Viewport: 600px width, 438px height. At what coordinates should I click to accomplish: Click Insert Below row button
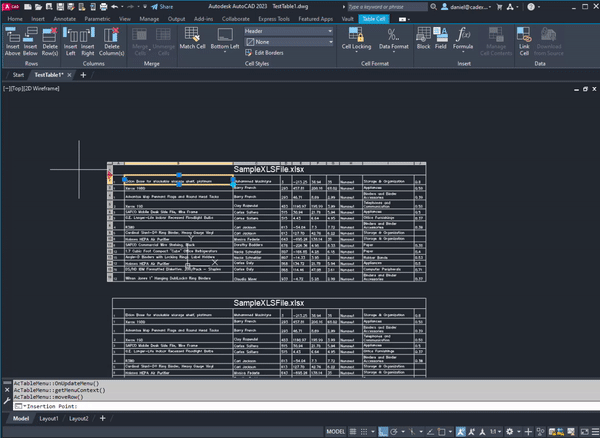pyautogui.click(x=30, y=42)
